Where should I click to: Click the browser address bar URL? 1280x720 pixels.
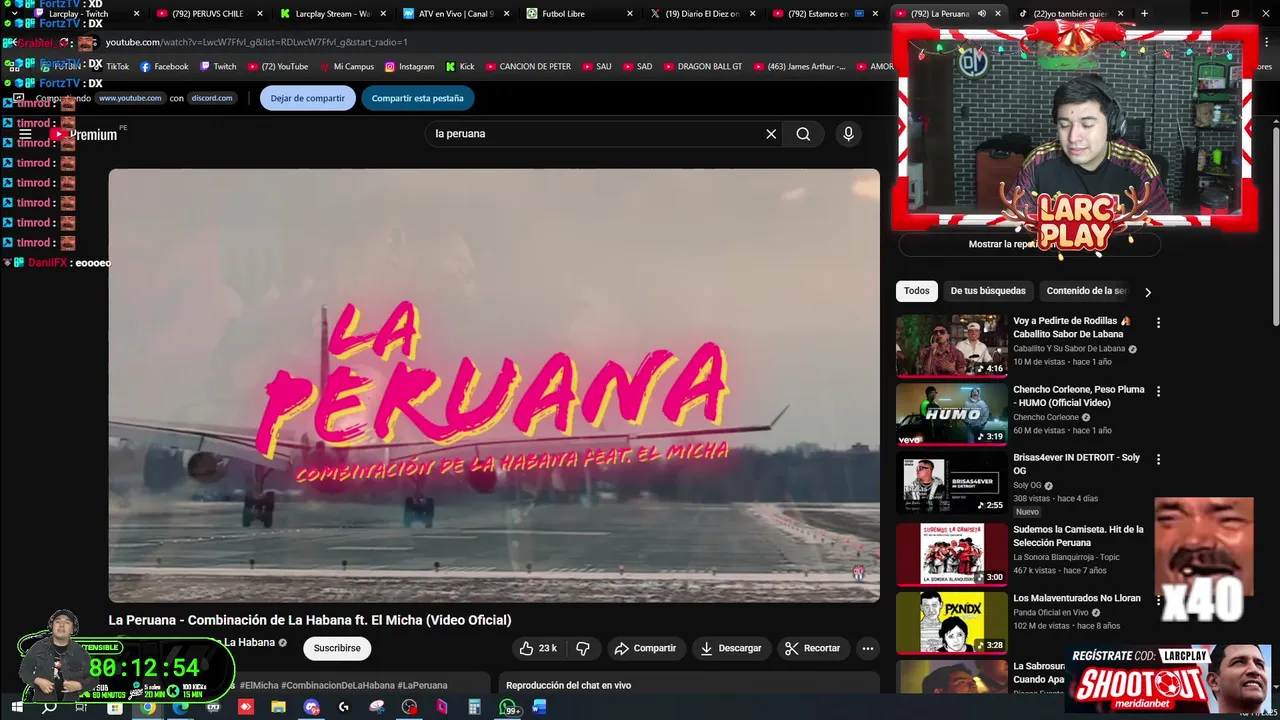tap(256, 42)
